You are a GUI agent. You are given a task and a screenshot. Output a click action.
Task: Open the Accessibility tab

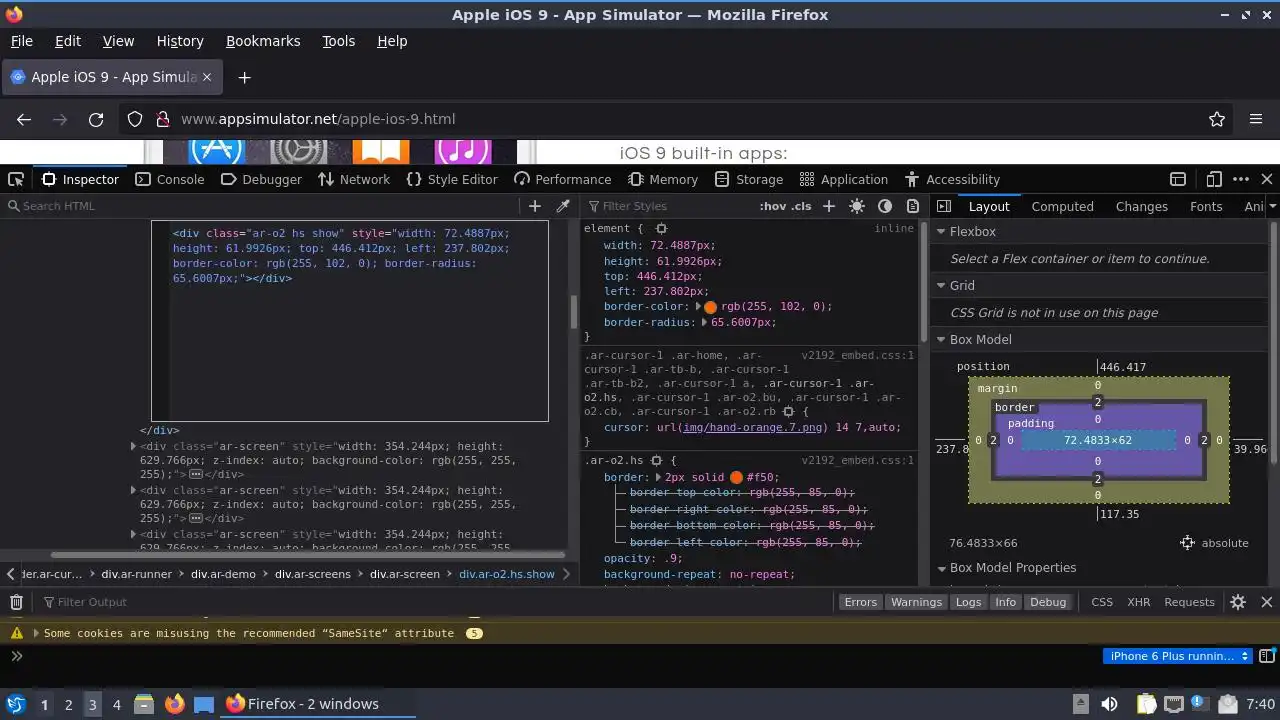tap(952, 179)
